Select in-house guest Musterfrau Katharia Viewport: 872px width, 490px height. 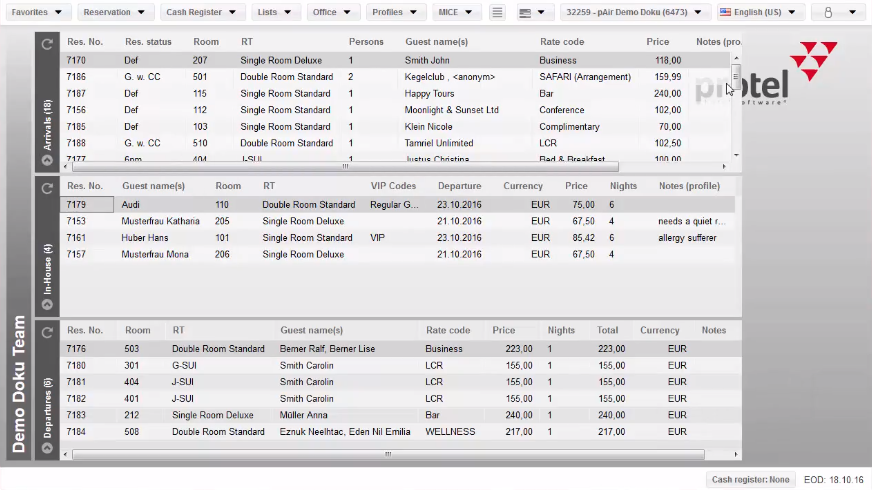(398, 221)
